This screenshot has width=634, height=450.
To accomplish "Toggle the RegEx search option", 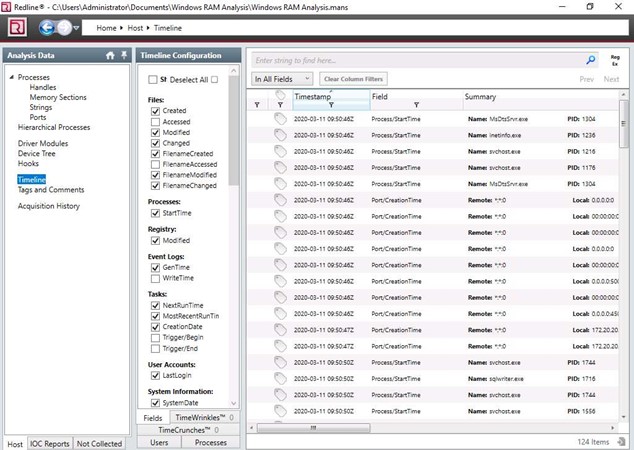I will (614, 60).
